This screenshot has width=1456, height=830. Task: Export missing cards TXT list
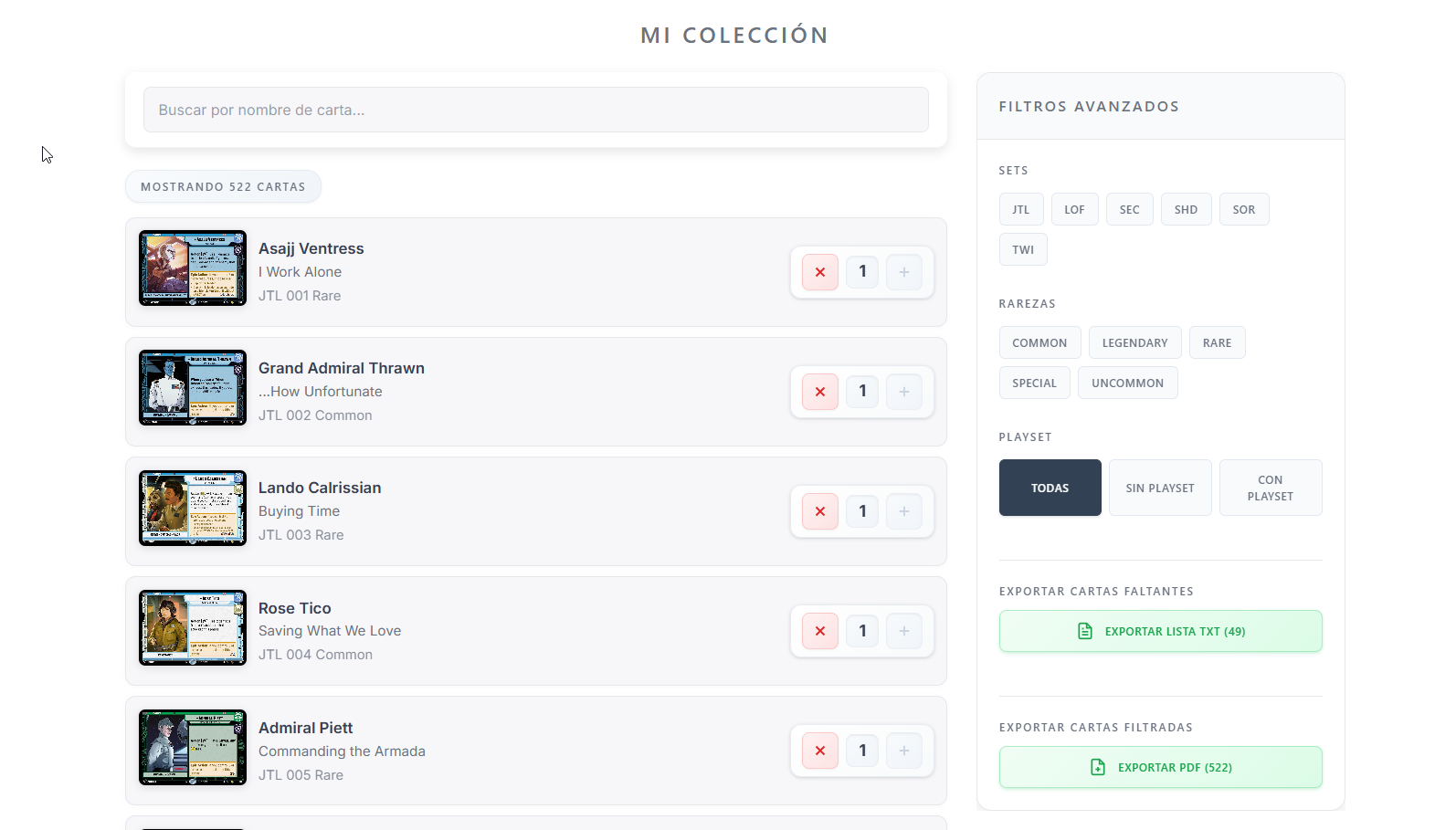click(x=1160, y=631)
